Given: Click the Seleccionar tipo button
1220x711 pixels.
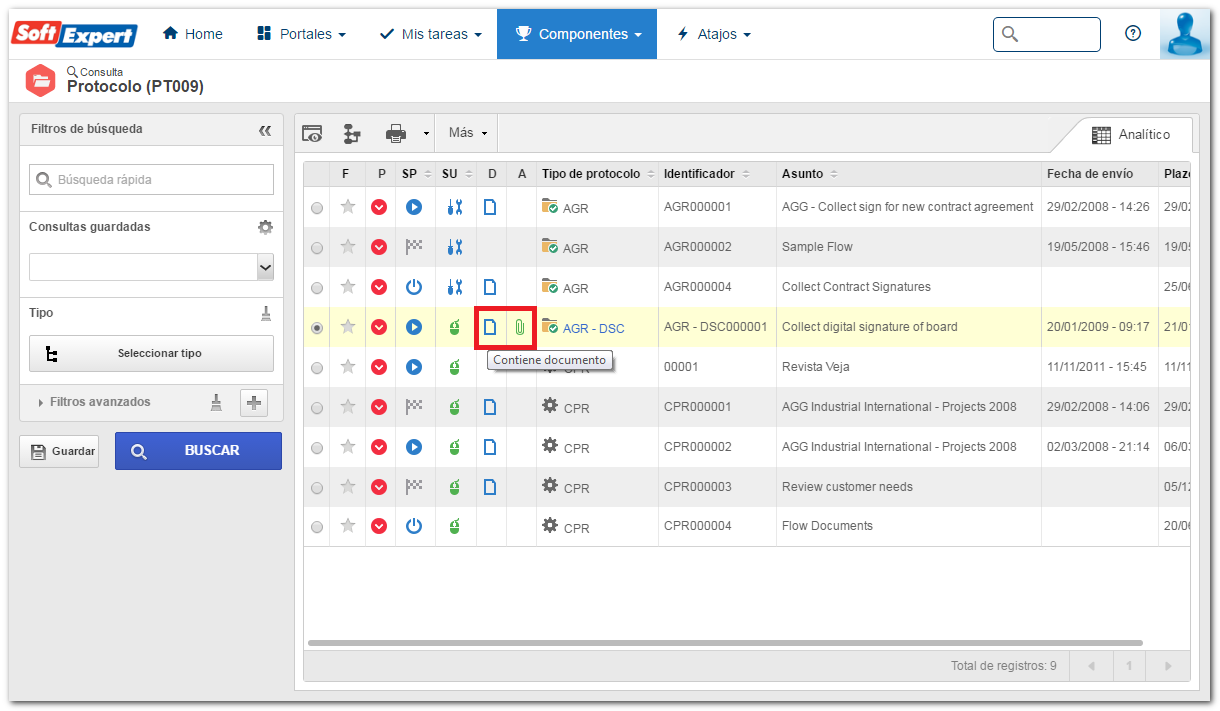Looking at the screenshot, I should tap(151, 353).
